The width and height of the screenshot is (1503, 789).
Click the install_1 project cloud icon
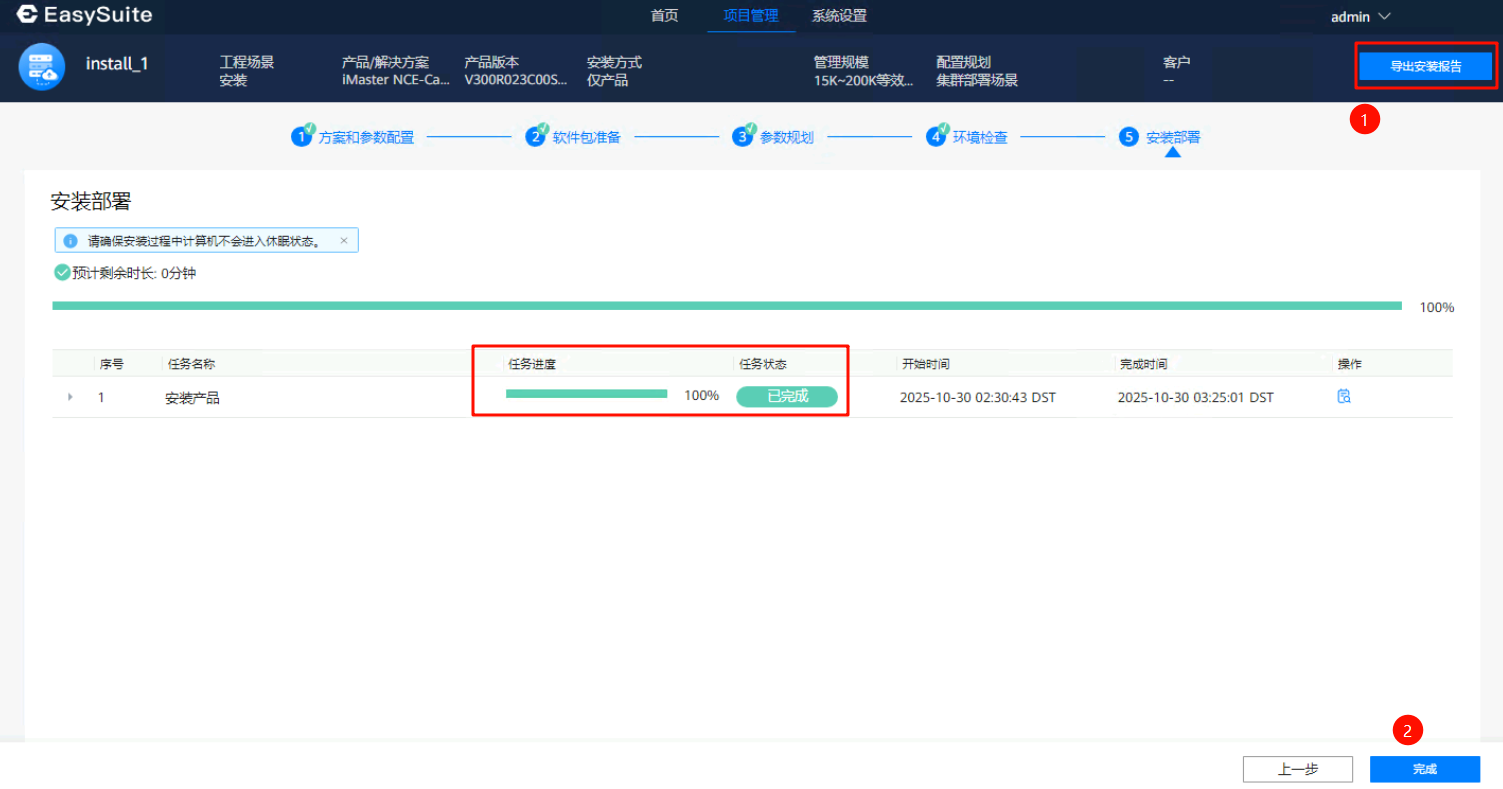[x=42, y=66]
